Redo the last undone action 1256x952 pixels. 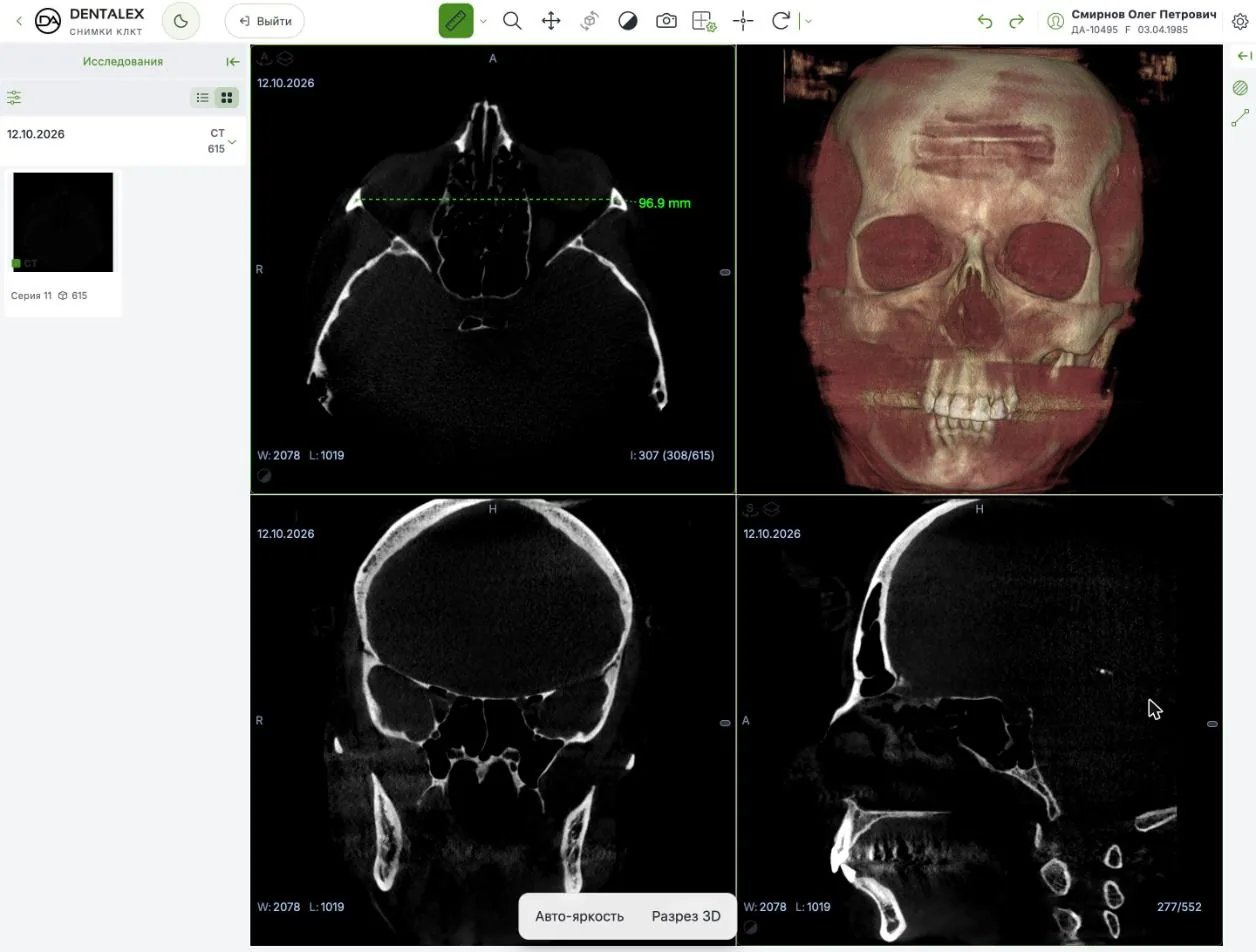1017,21
